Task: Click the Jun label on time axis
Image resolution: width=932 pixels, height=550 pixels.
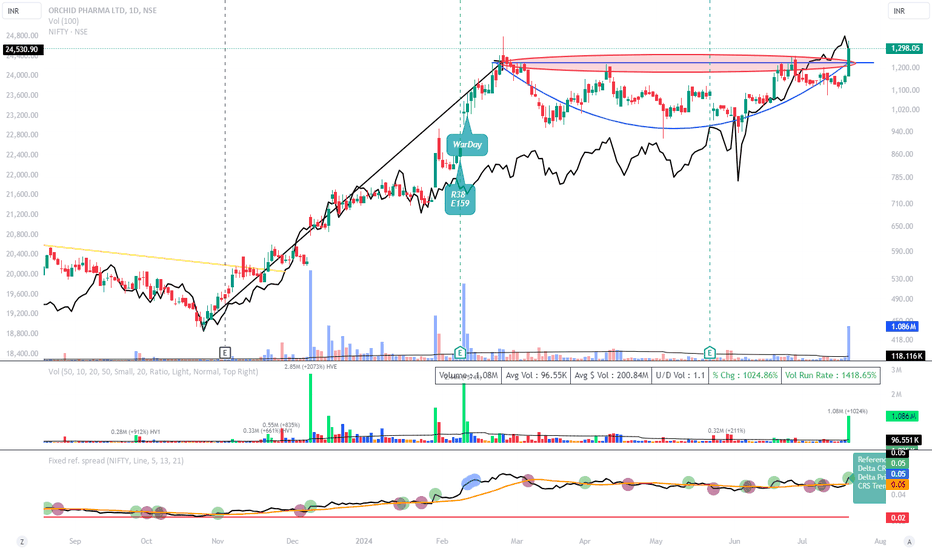Action: pos(735,541)
